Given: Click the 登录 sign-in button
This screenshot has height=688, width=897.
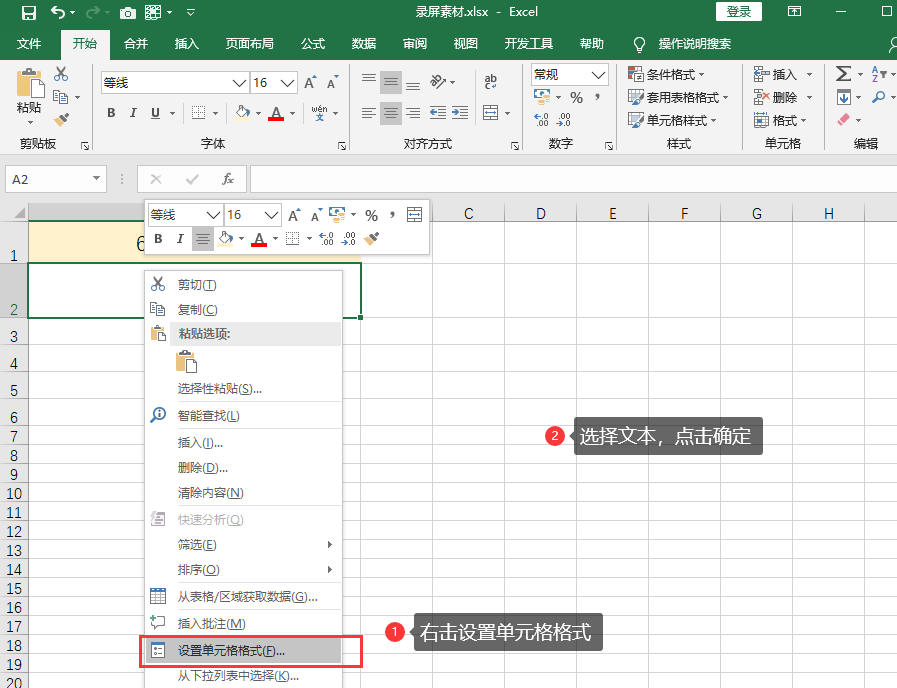Looking at the screenshot, I should pos(739,11).
